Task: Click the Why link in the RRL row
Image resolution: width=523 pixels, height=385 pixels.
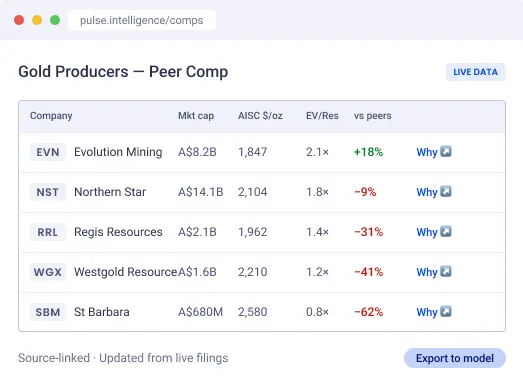Action: (x=427, y=232)
